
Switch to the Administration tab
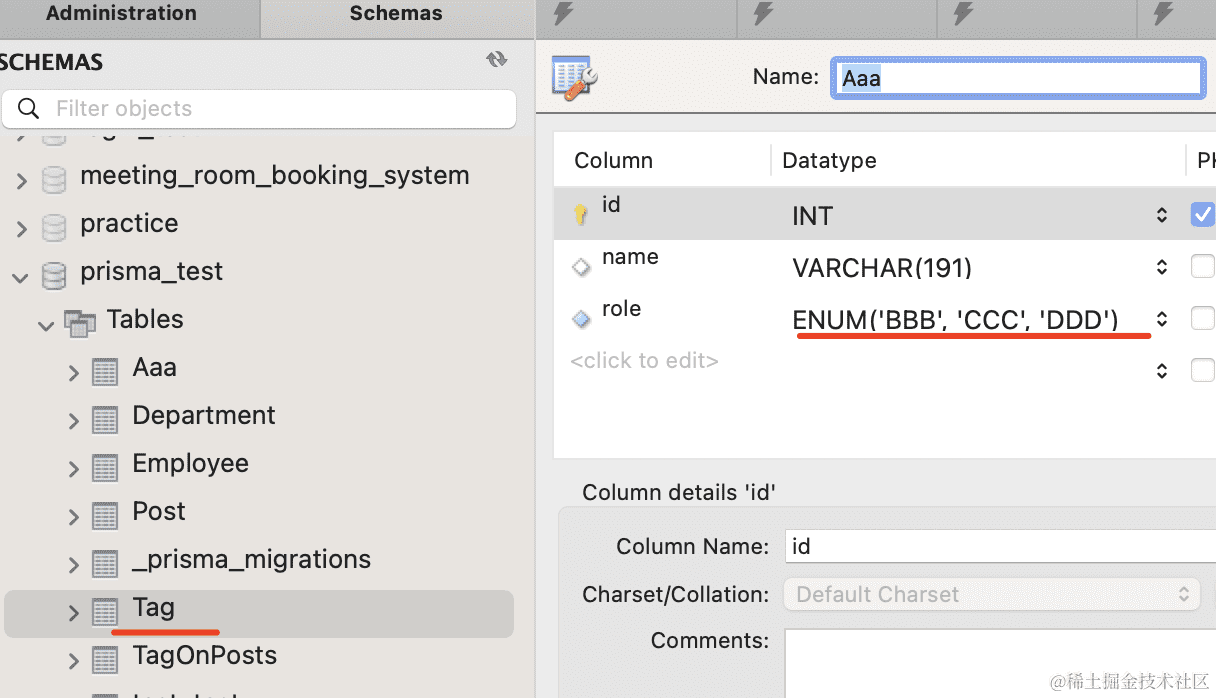[121, 14]
